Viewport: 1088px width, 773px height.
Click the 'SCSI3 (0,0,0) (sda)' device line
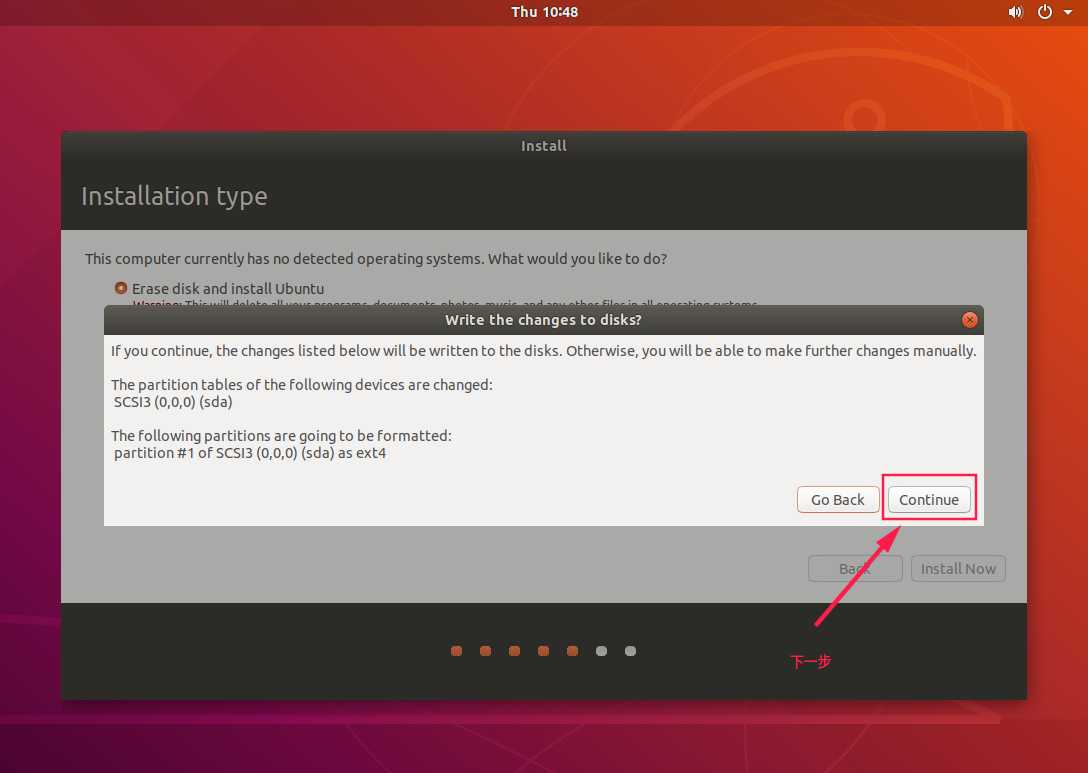(173, 402)
